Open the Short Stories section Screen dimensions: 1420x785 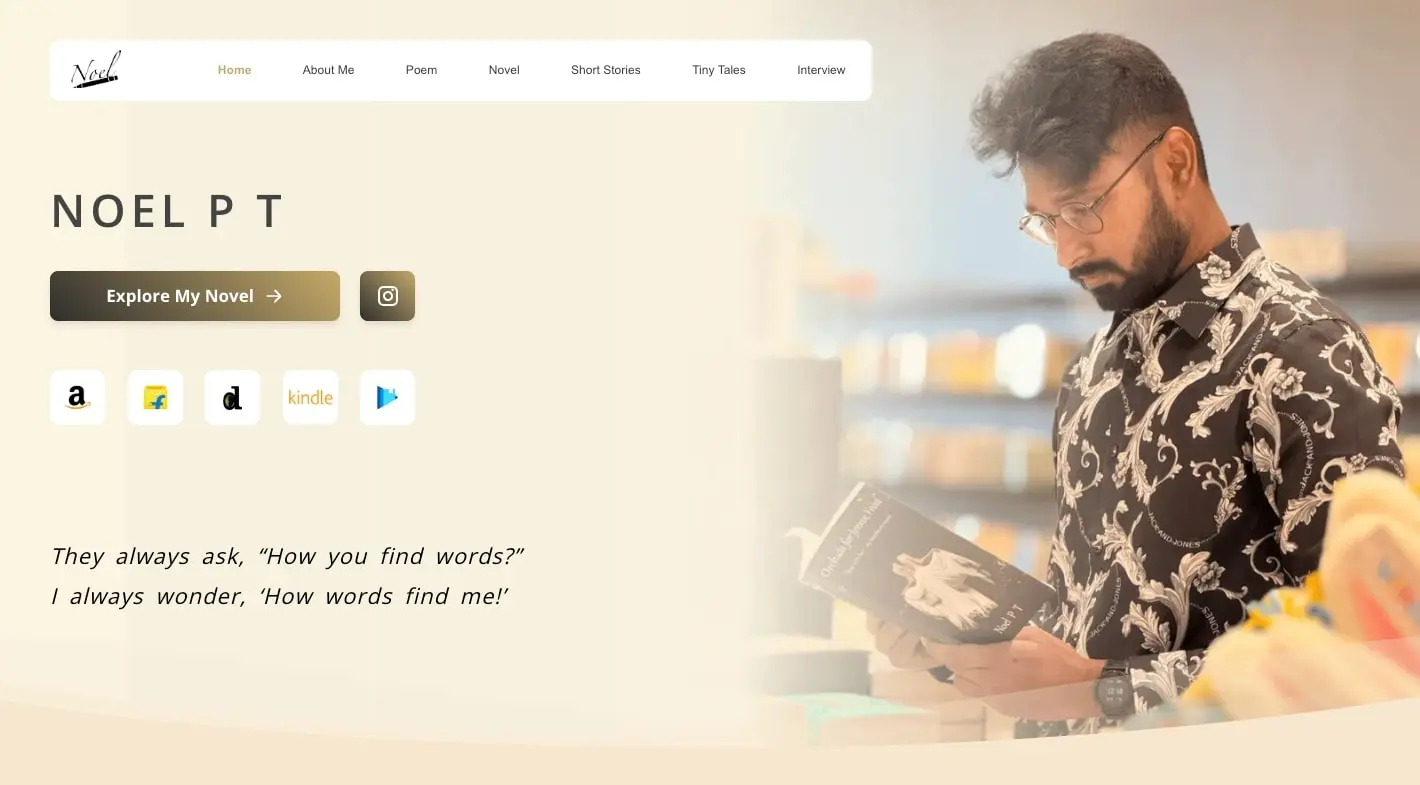(x=606, y=70)
